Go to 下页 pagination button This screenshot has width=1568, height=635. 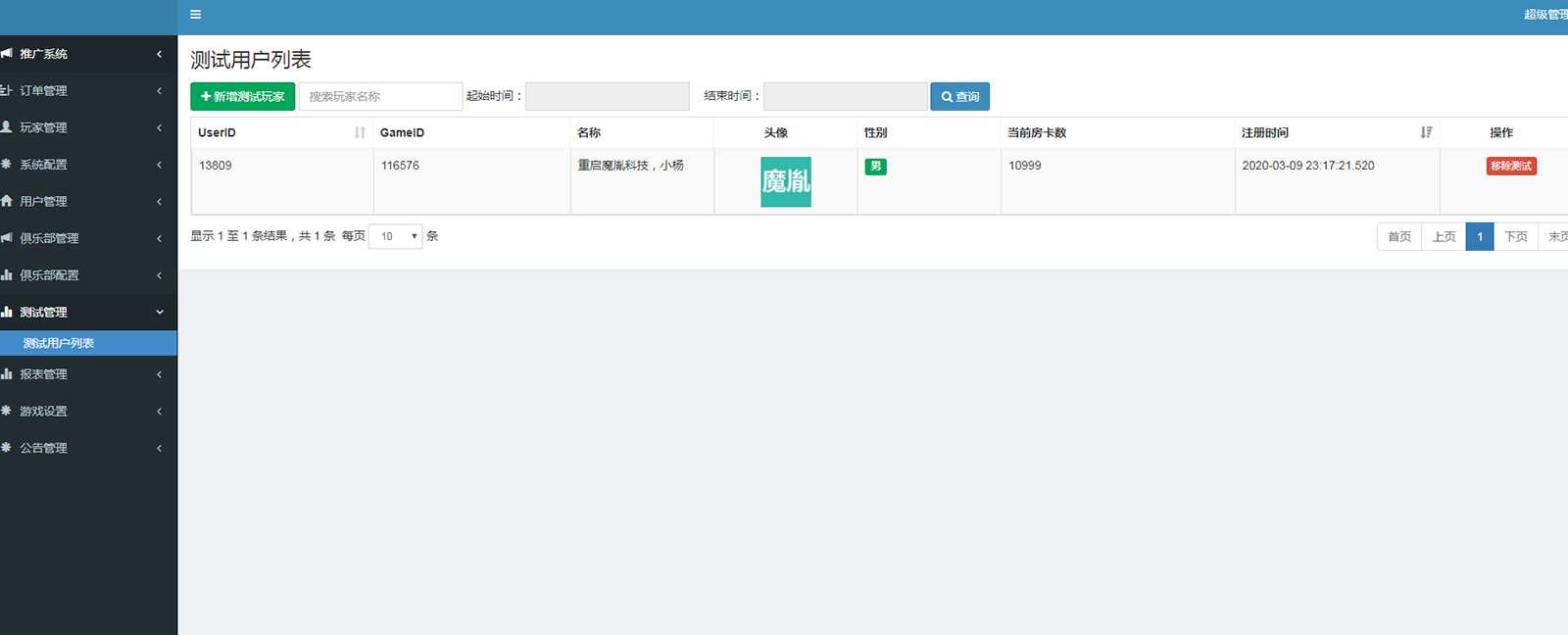click(1516, 236)
